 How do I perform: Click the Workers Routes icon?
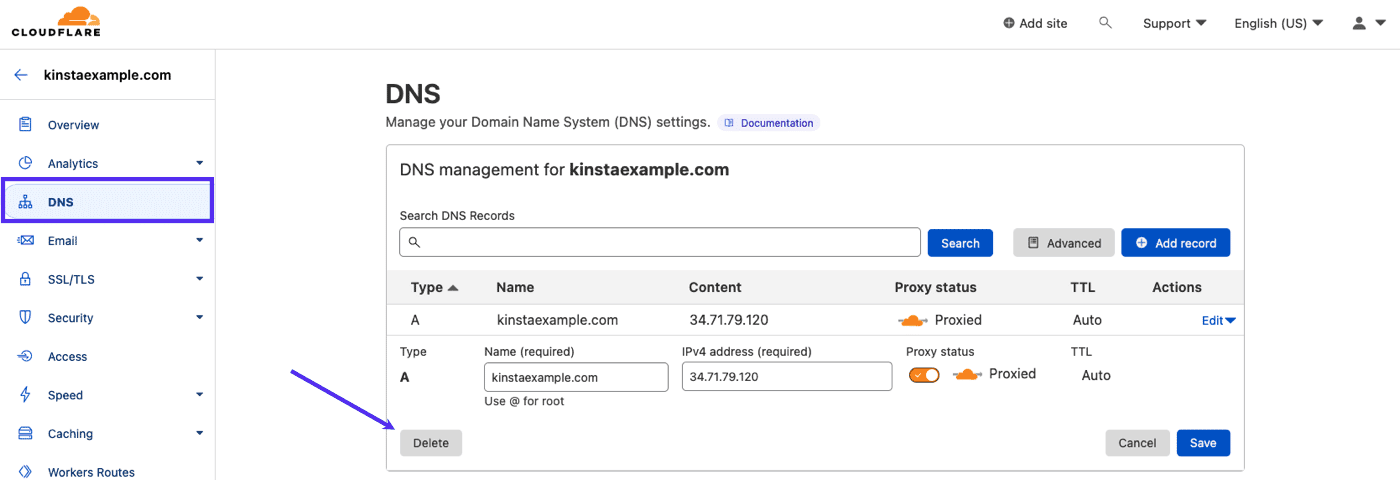point(25,472)
